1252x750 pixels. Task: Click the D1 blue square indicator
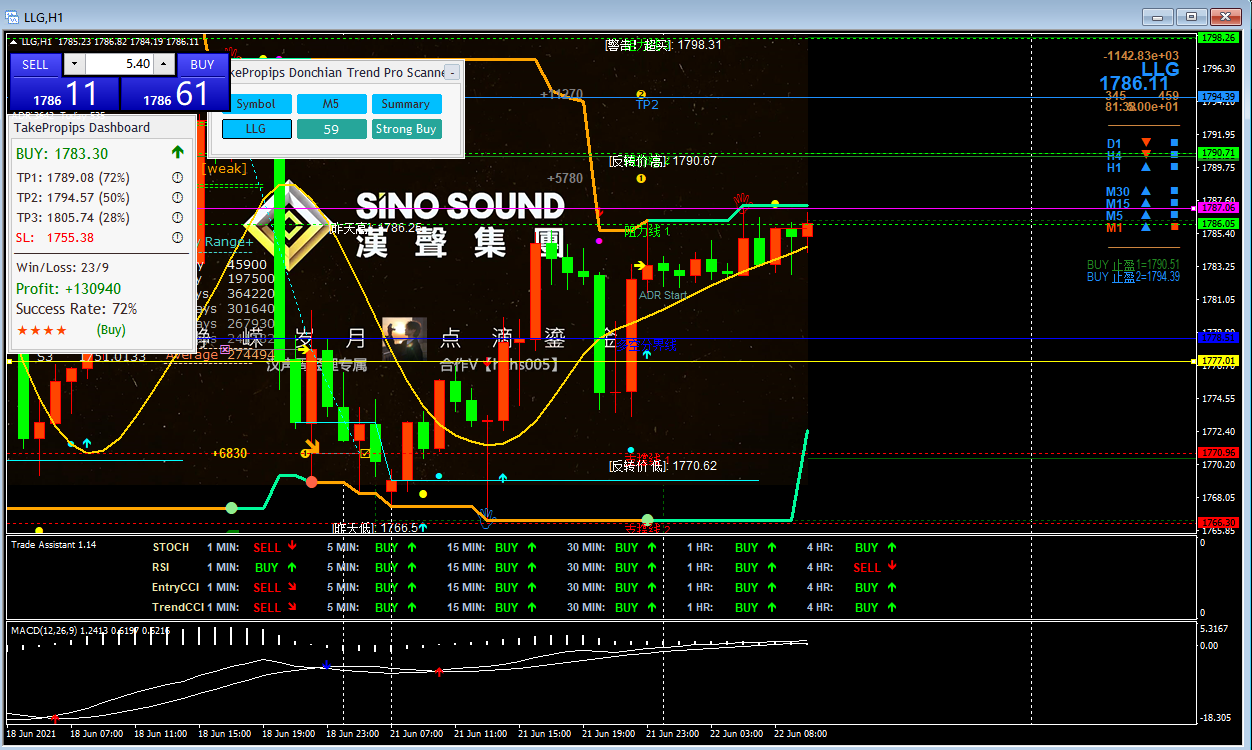tap(1174, 143)
